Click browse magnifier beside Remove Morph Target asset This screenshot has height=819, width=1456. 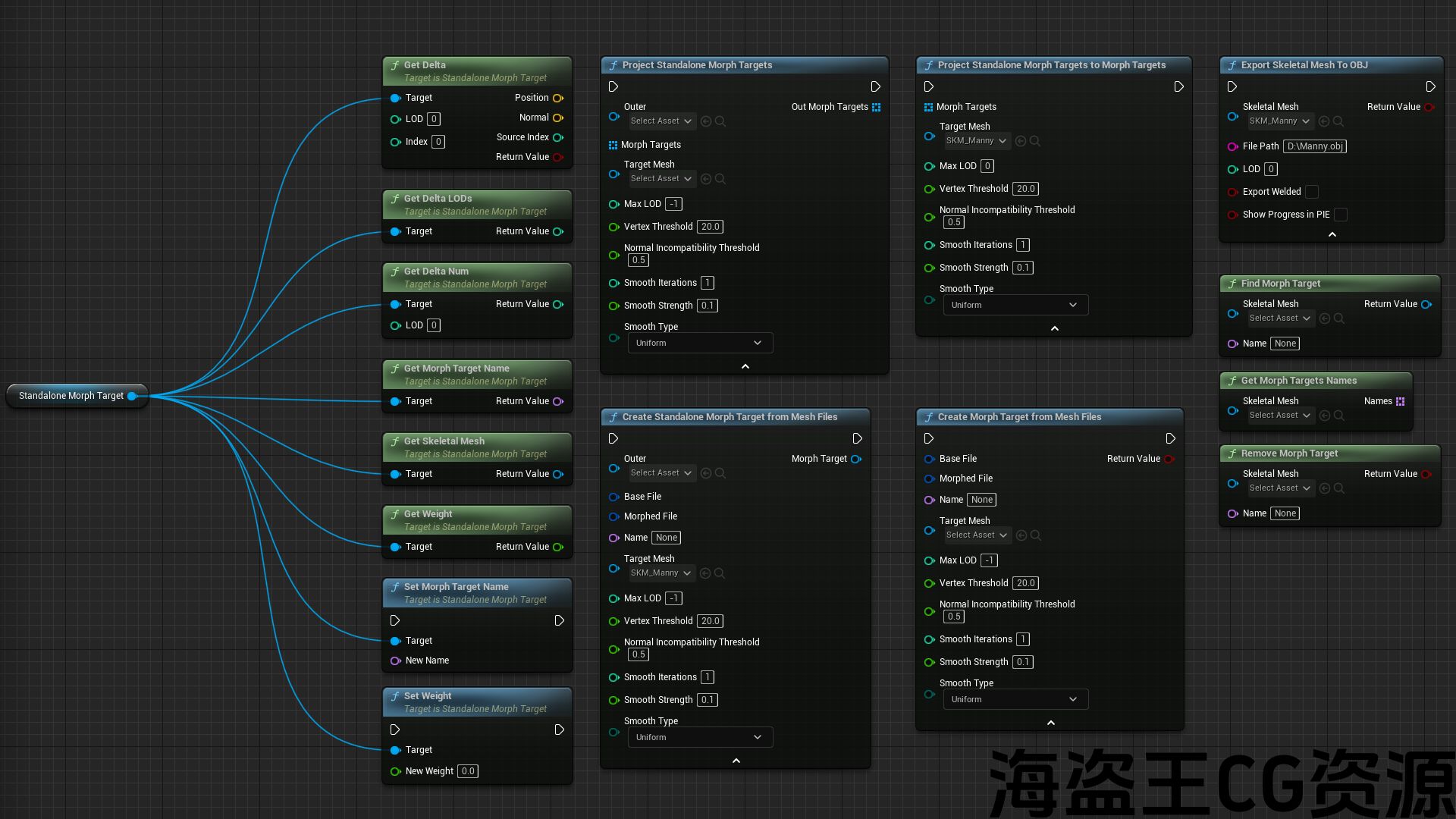point(1338,488)
